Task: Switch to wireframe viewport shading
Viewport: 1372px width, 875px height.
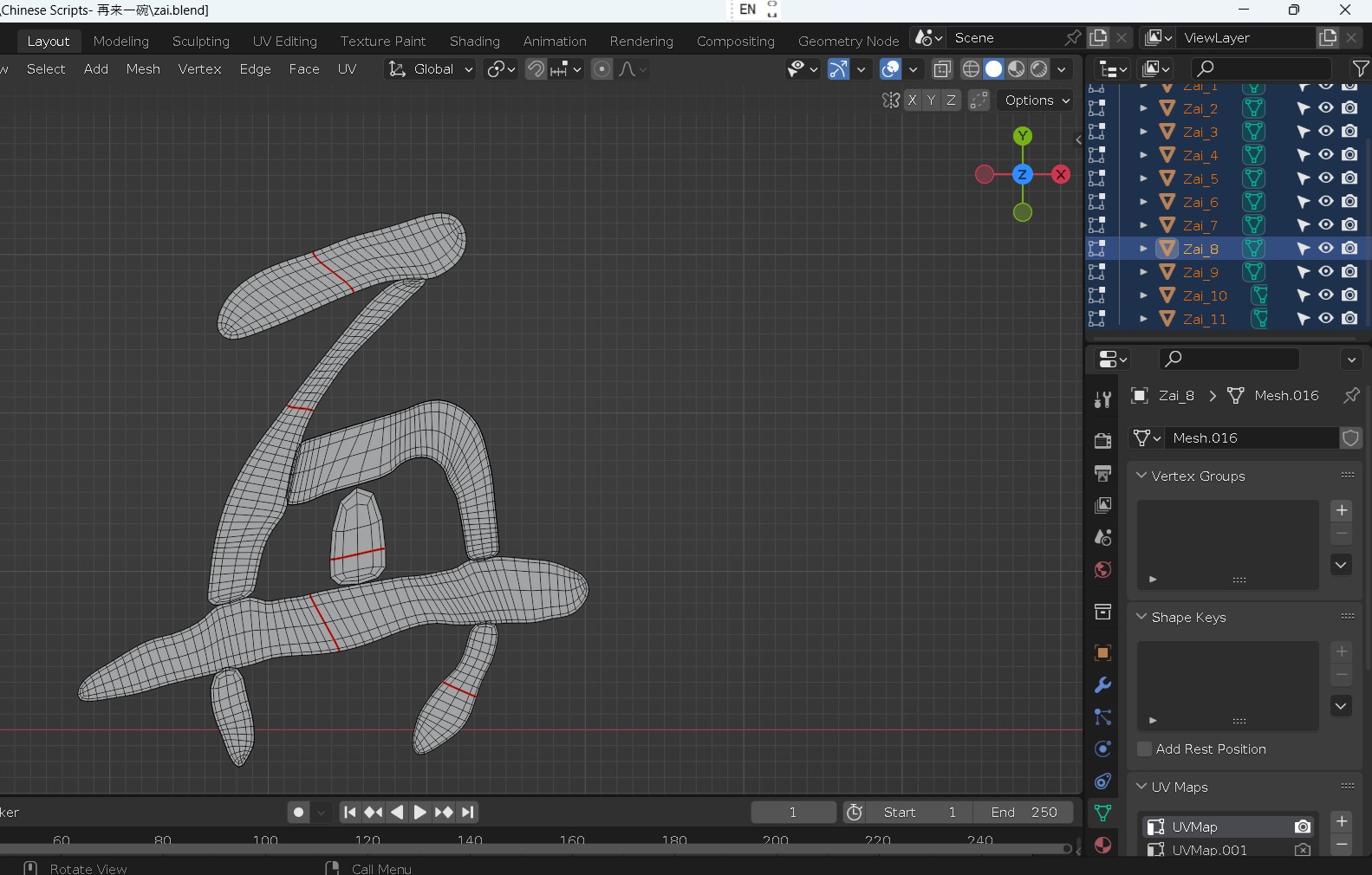Action: 971,69
